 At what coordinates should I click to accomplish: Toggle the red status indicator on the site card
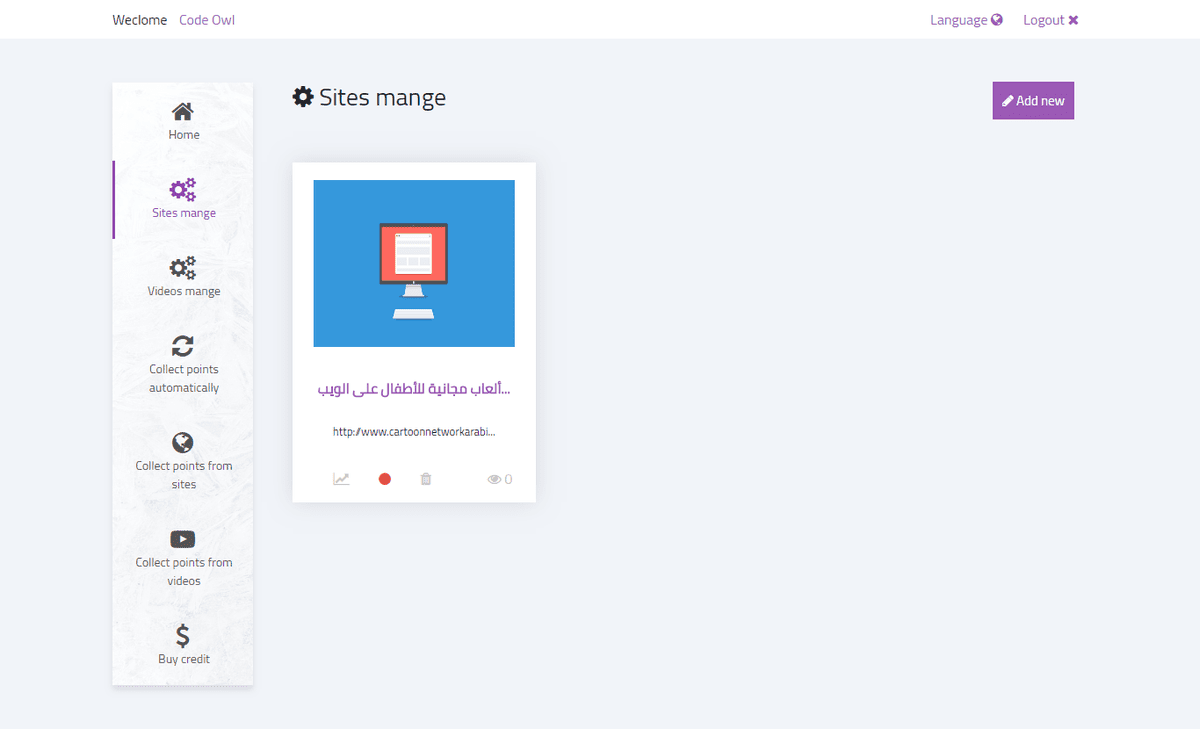(384, 479)
